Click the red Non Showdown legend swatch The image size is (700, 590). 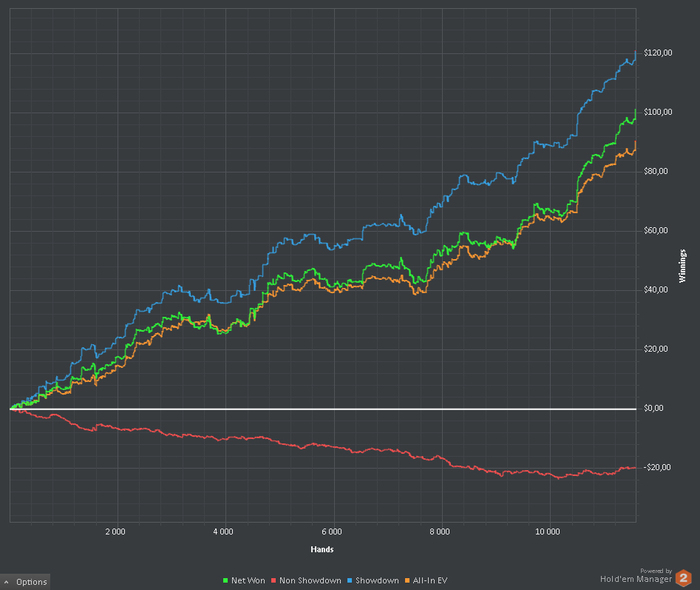pos(274,581)
